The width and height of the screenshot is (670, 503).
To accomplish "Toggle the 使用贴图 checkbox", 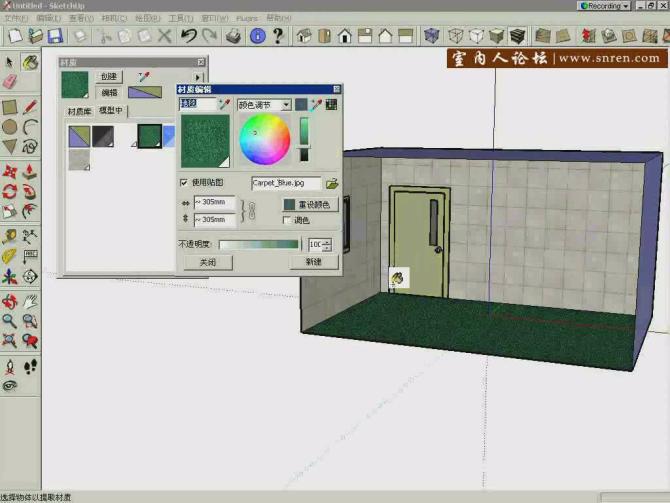I will tap(183, 183).
